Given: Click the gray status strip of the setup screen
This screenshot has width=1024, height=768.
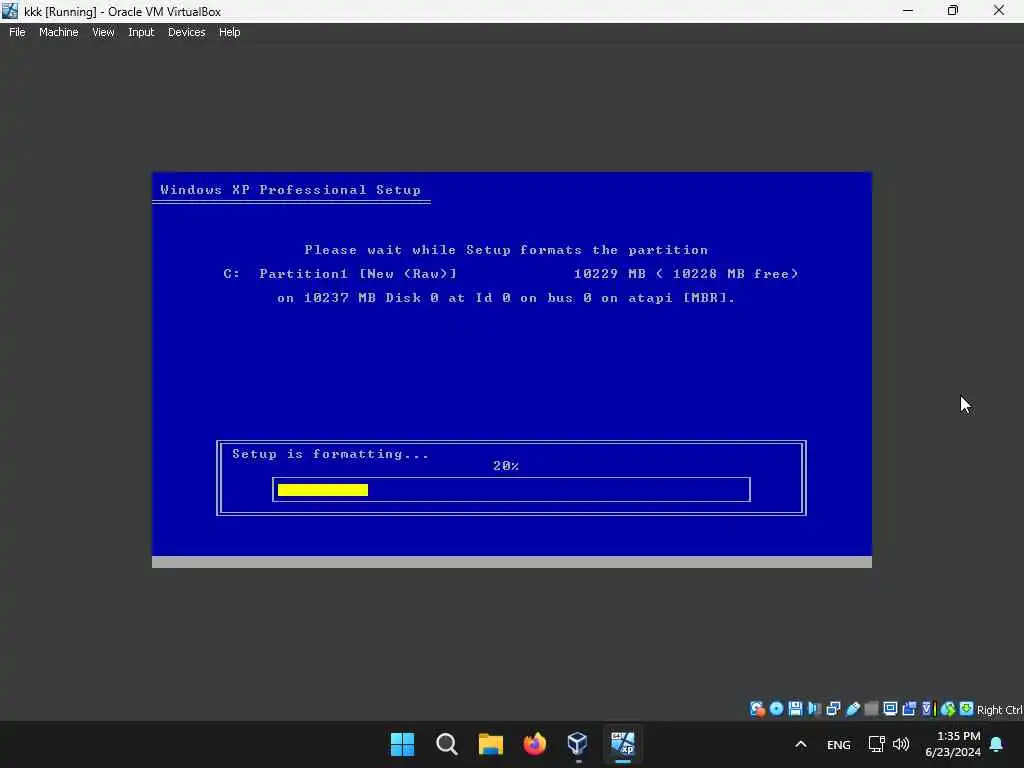Looking at the screenshot, I should coord(511,562).
